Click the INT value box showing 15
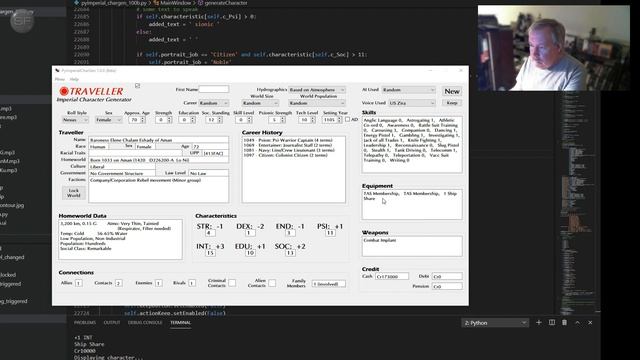The width and height of the screenshot is (640, 360). coord(210,253)
